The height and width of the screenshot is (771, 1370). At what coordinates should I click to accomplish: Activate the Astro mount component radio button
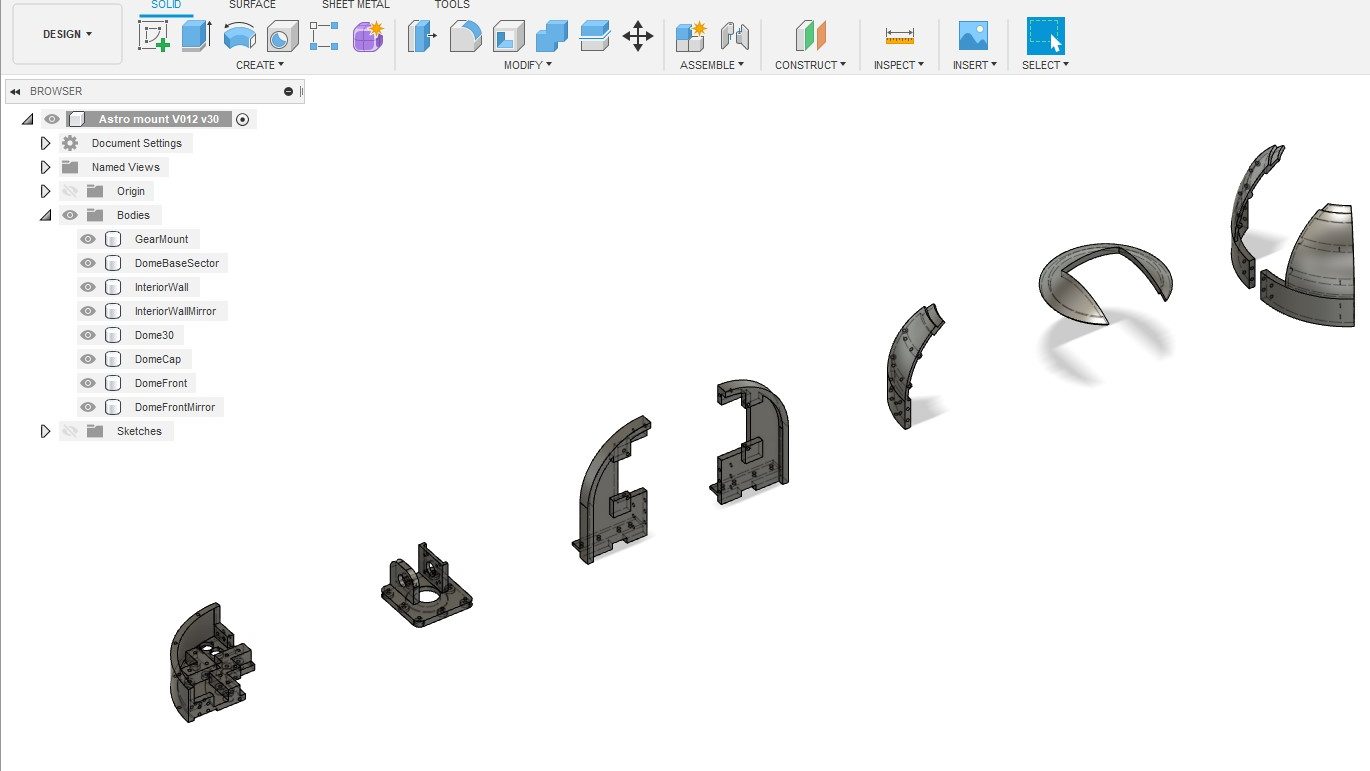tap(242, 119)
